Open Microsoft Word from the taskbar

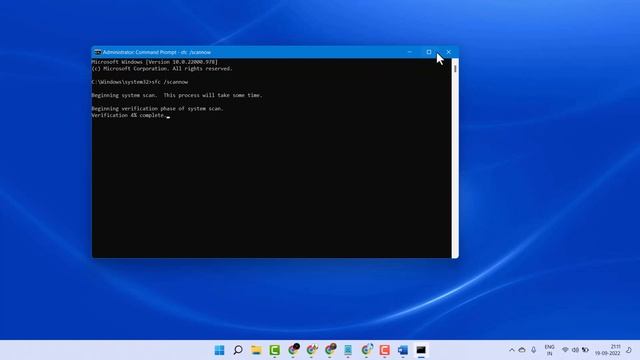click(x=403, y=350)
